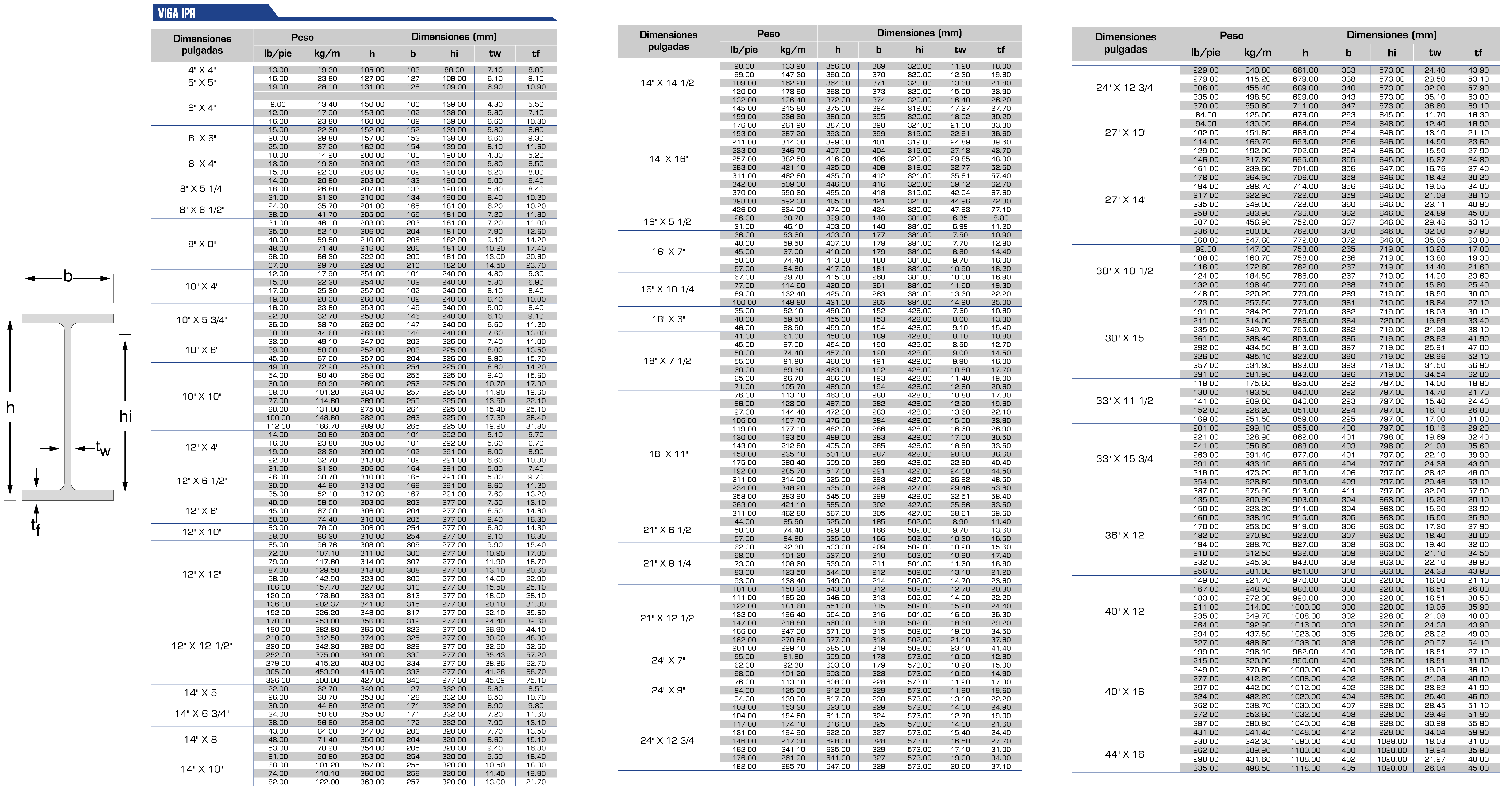Select the 12" X 10" row label
Image resolution: width=1512 pixels, height=801 pixels.
(202, 532)
